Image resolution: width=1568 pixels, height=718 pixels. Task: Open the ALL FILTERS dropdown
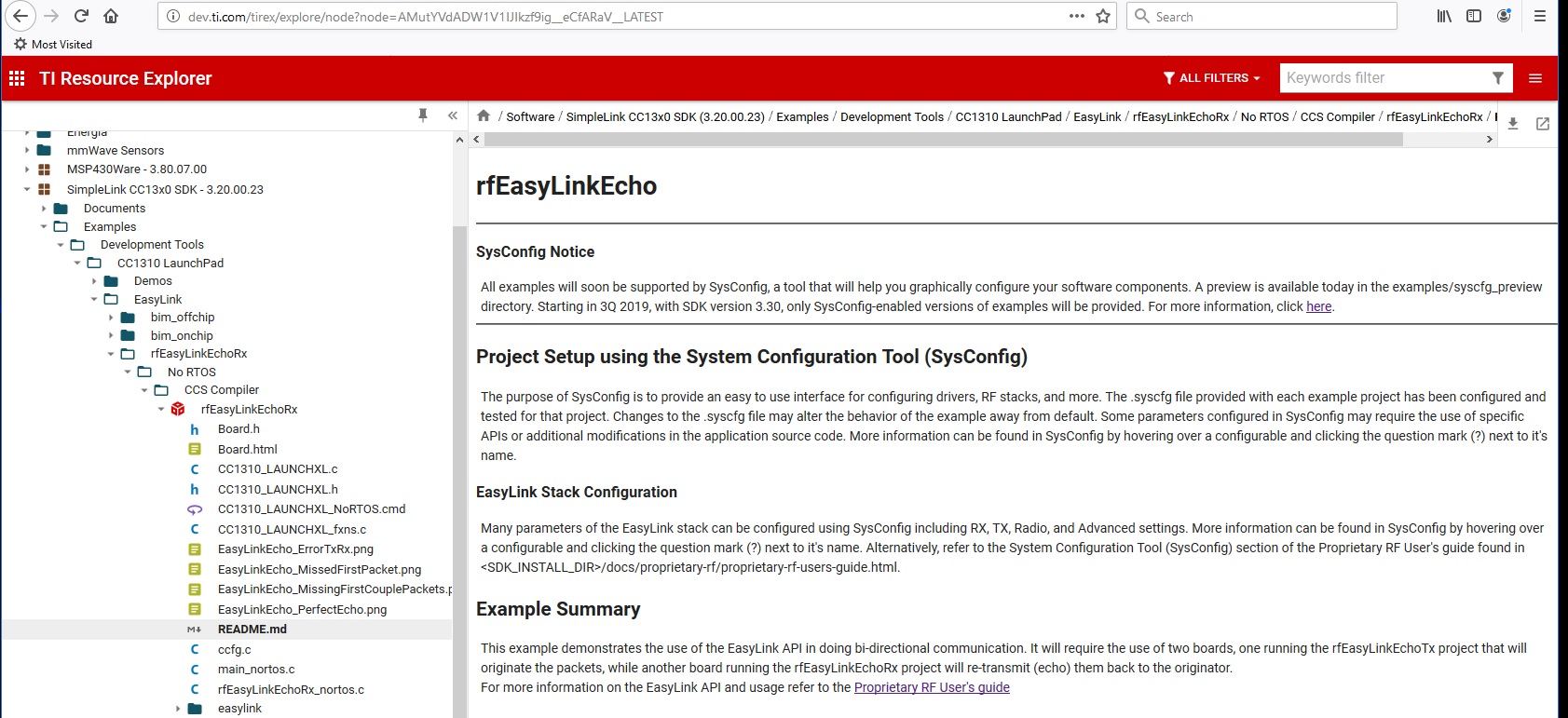pos(1212,78)
